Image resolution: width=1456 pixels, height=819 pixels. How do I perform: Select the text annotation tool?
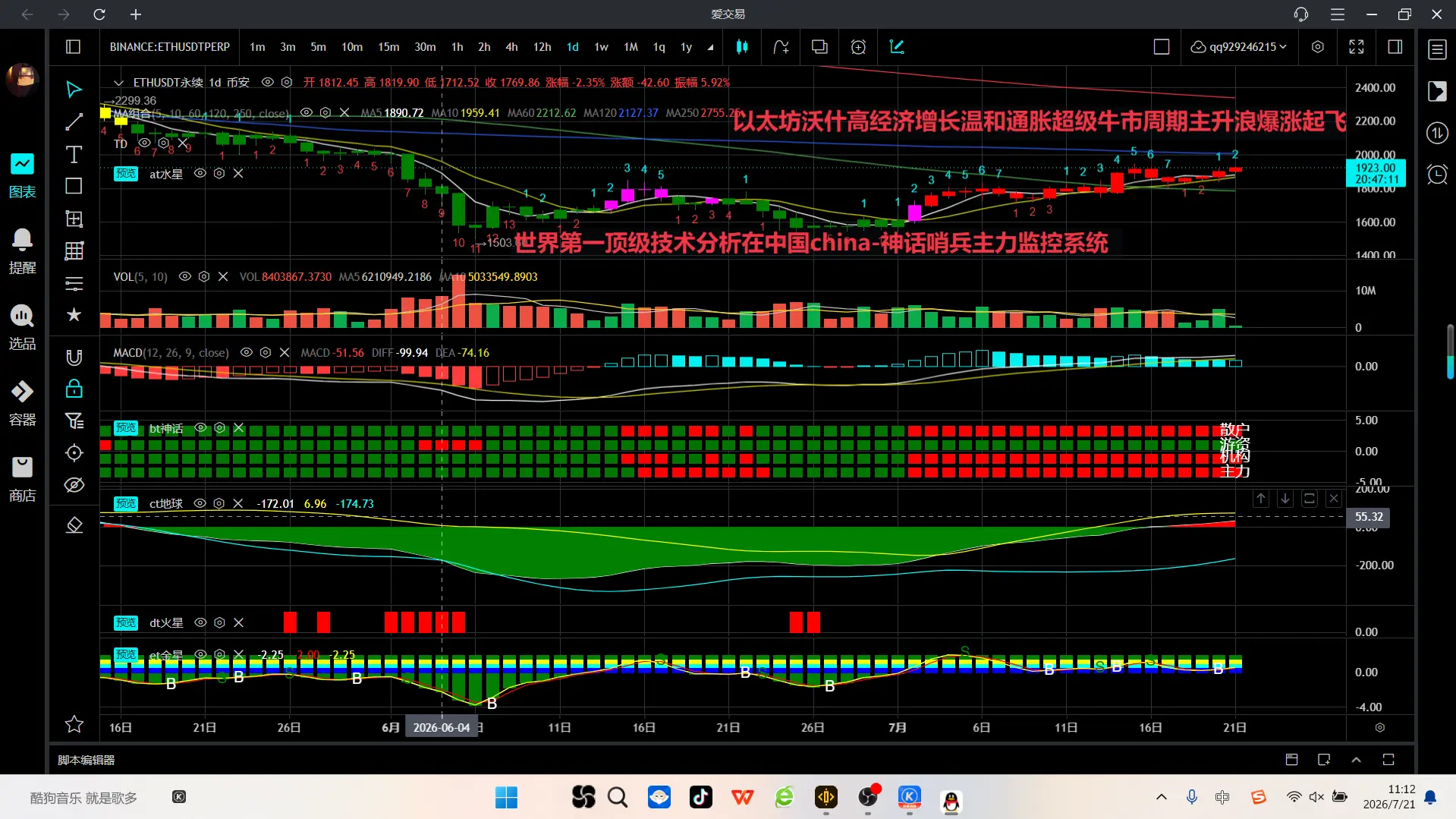click(74, 155)
